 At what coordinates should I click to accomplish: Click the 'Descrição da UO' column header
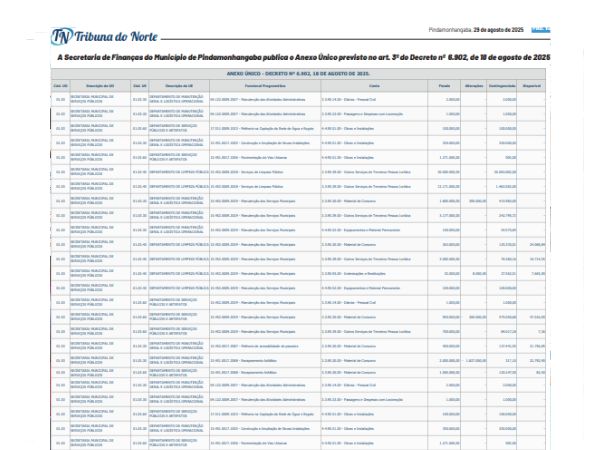click(100, 86)
